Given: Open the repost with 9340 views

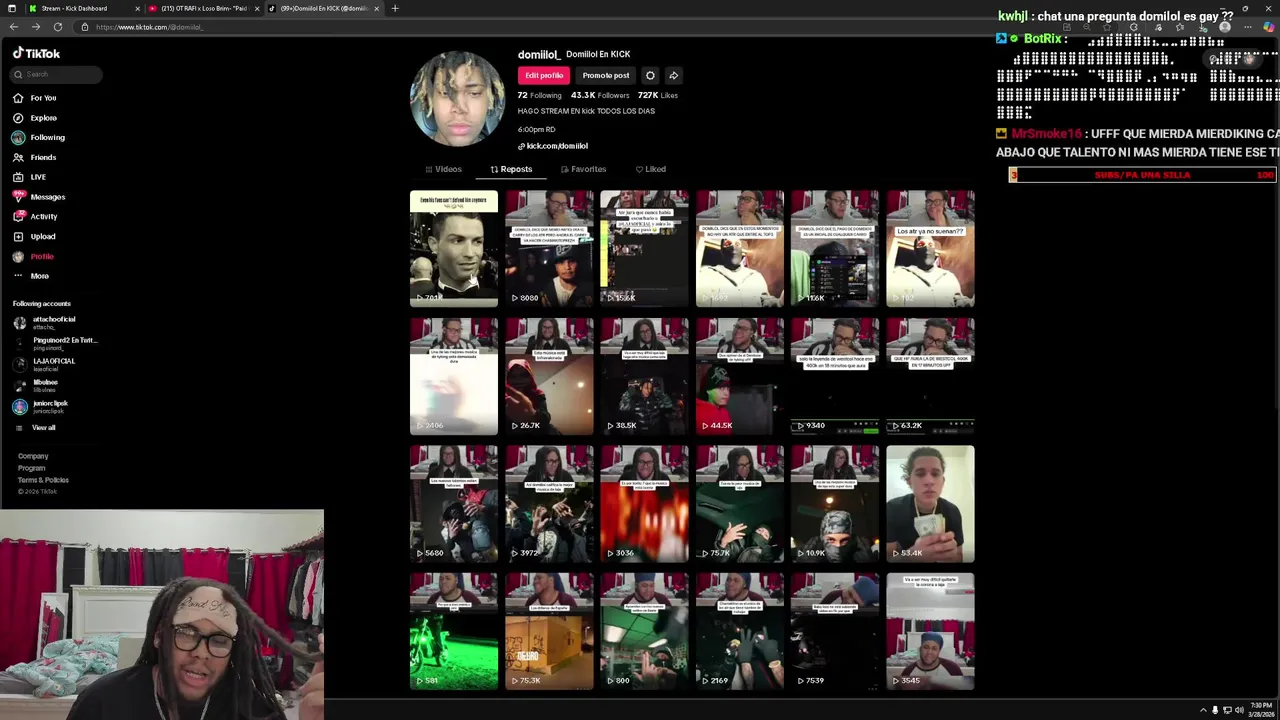Looking at the screenshot, I should click(835, 376).
